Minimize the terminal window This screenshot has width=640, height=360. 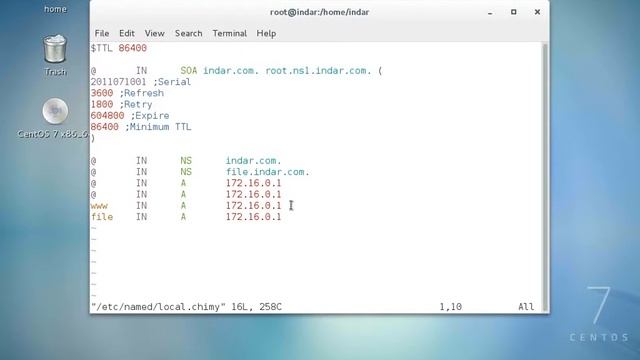tap(490, 13)
